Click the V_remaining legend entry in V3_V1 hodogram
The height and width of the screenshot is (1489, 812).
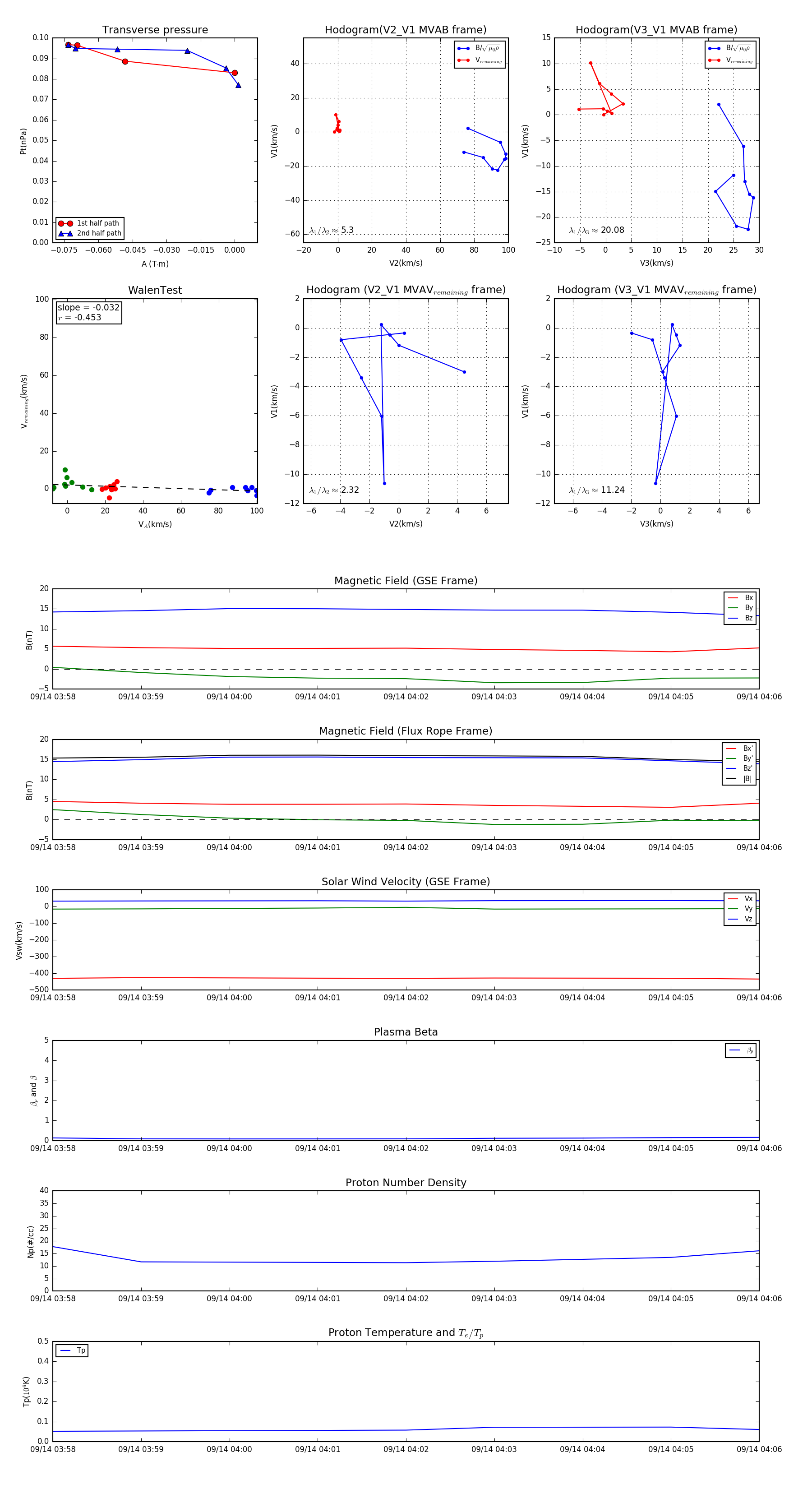(730, 60)
